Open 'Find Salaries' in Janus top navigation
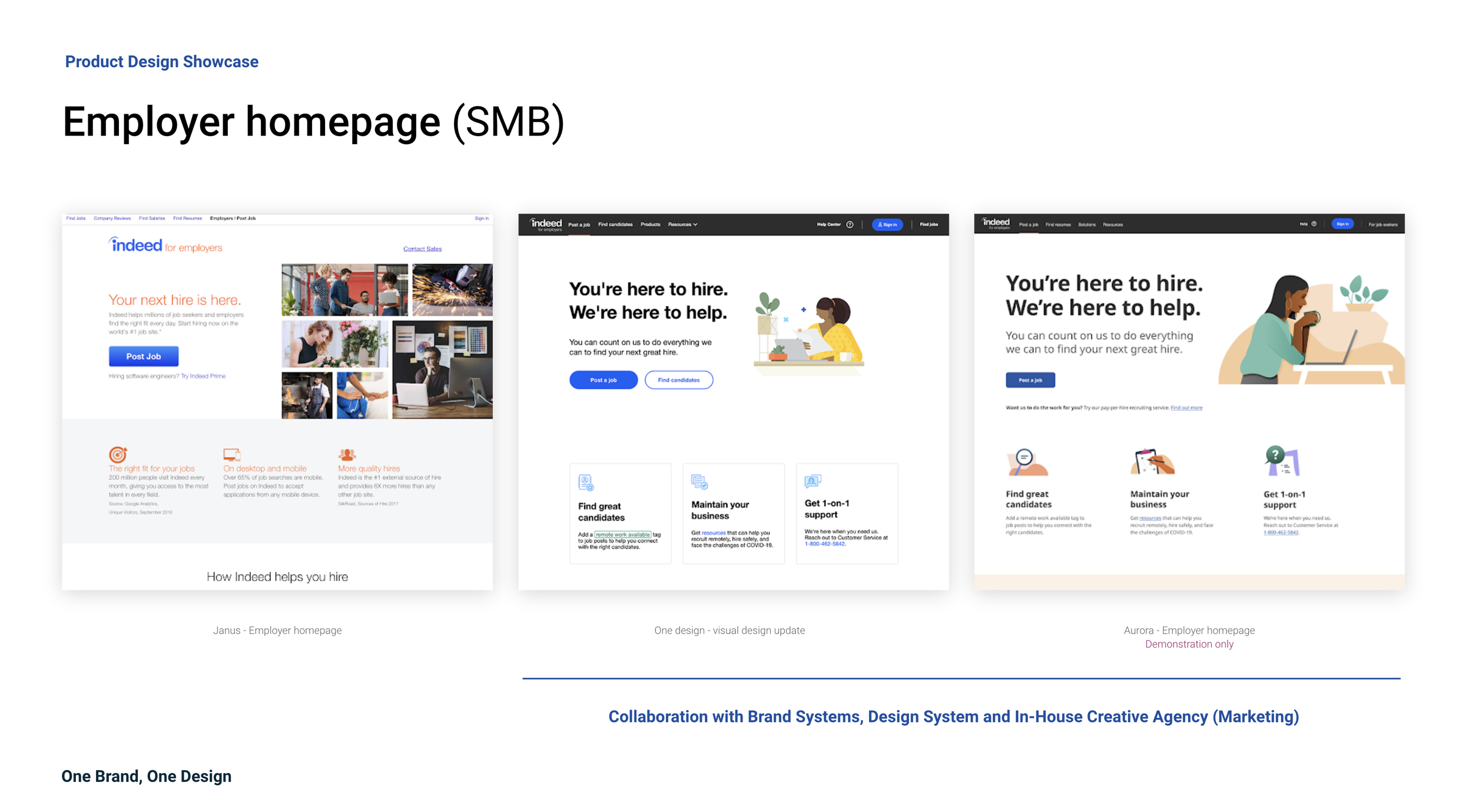 (x=152, y=218)
